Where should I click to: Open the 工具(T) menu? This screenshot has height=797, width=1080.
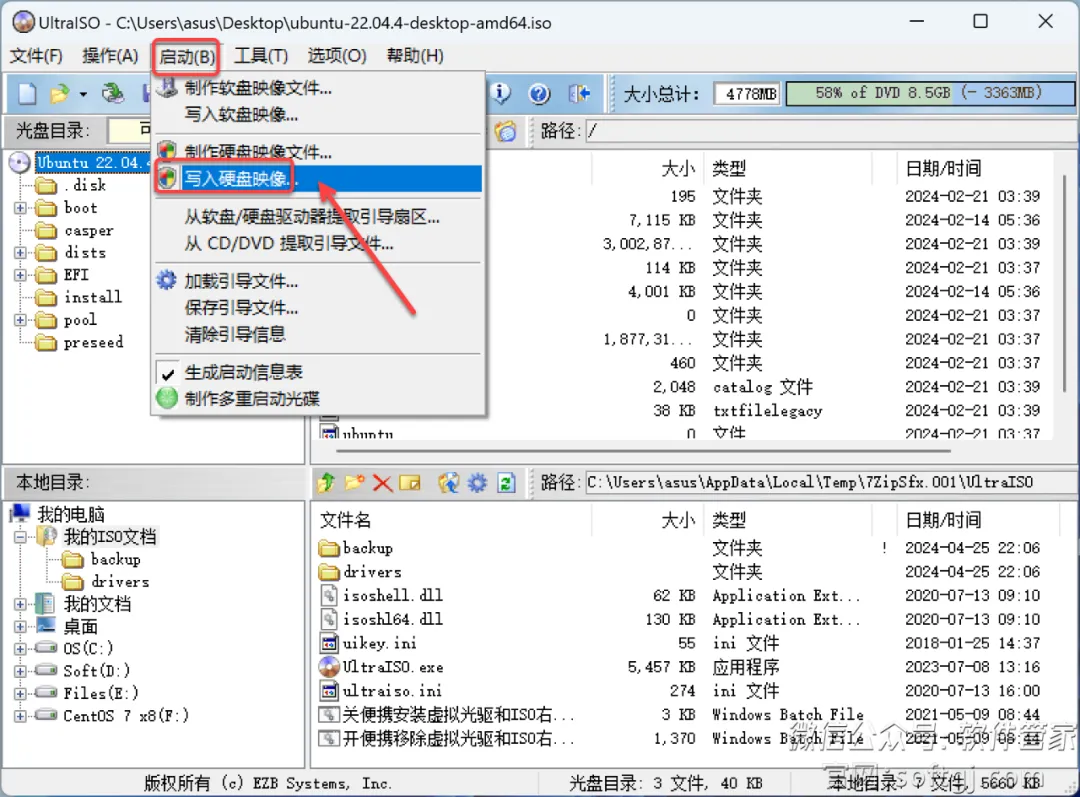(x=261, y=56)
